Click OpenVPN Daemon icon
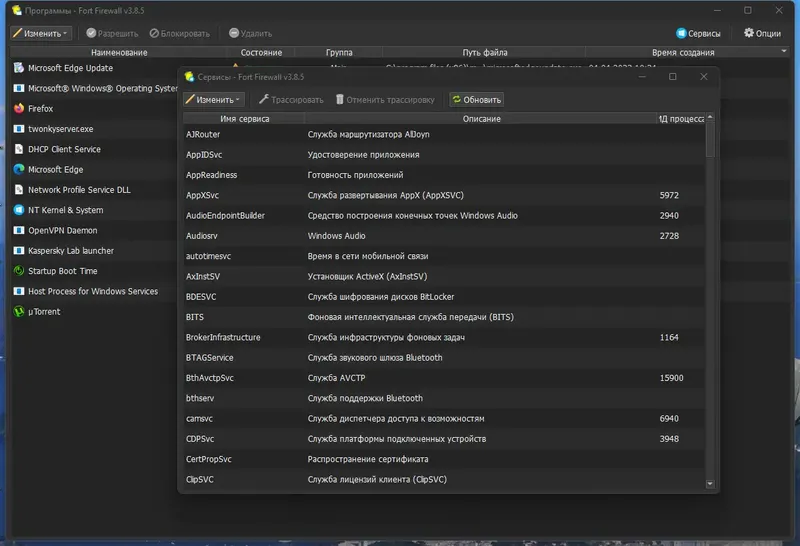The width and height of the screenshot is (800, 546). point(19,230)
